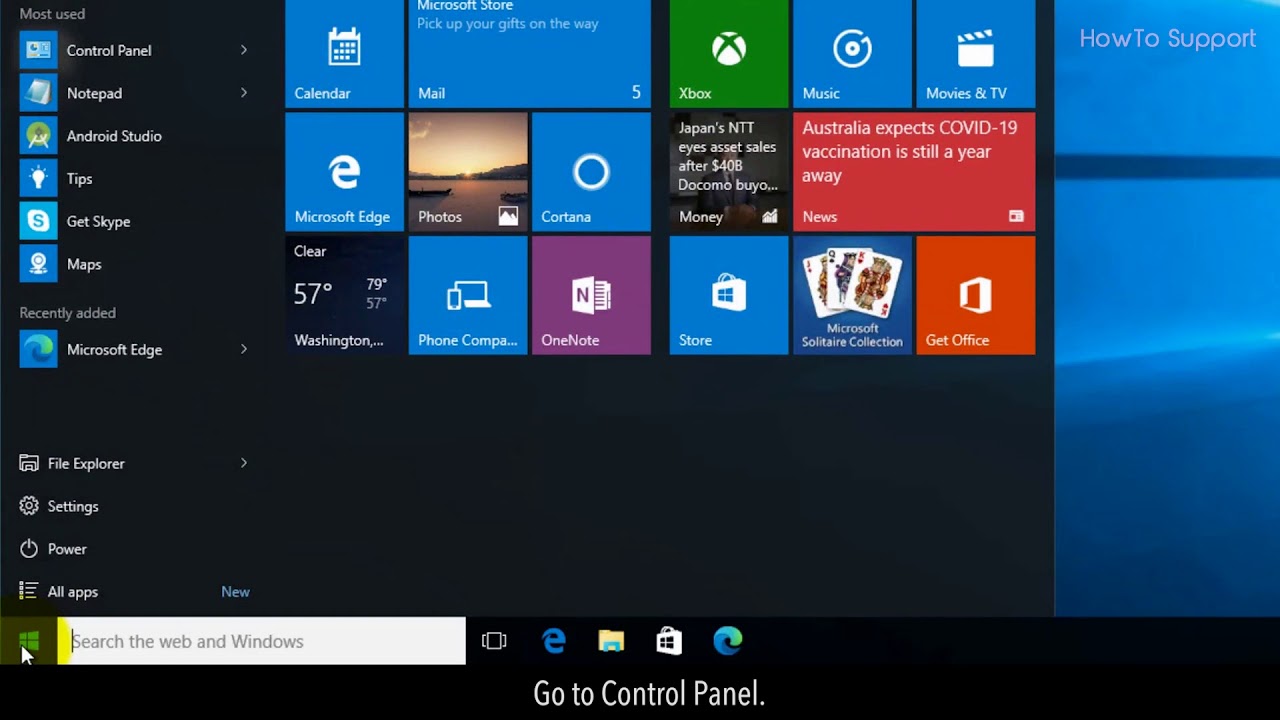Open File Explorer from the taskbar
This screenshot has height=720, width=1280.
pyautogui.click(x=611, y=641)
